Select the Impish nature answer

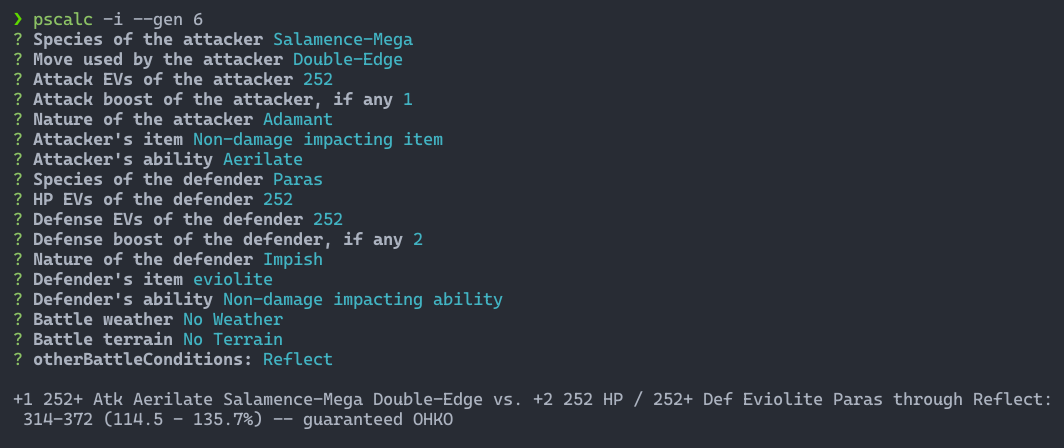[292, 259]
